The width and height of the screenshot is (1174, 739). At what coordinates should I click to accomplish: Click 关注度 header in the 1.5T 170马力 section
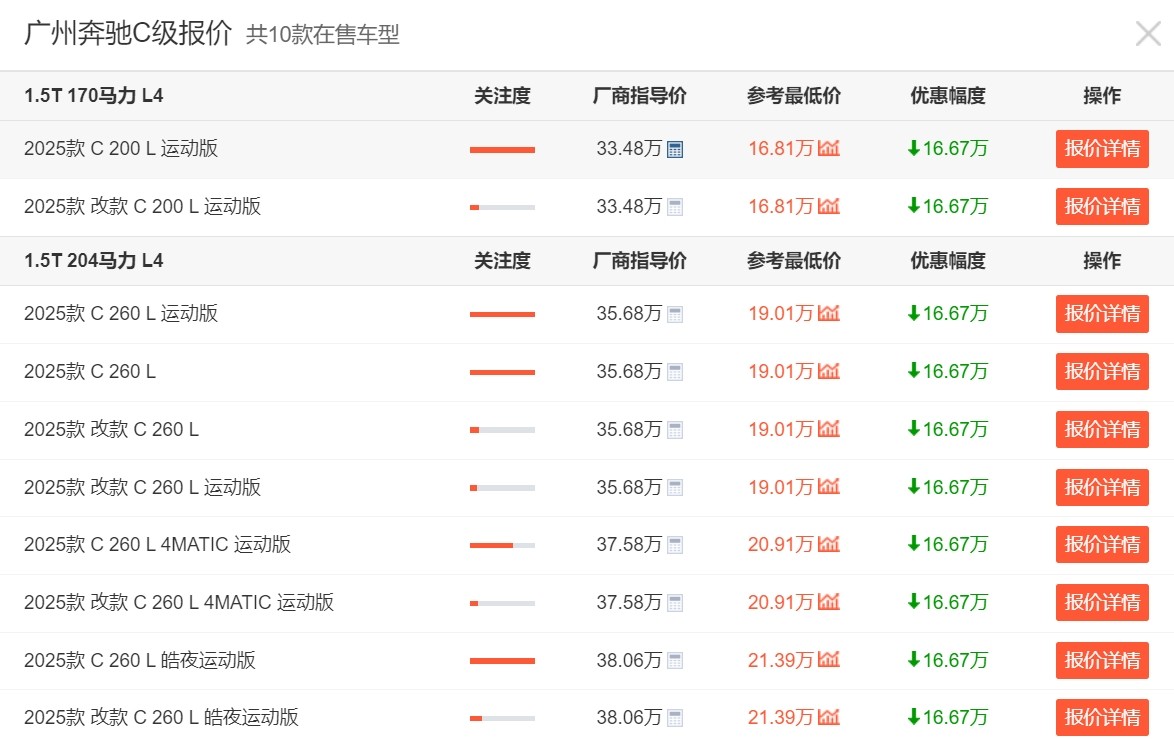click(x=502, y=96)
